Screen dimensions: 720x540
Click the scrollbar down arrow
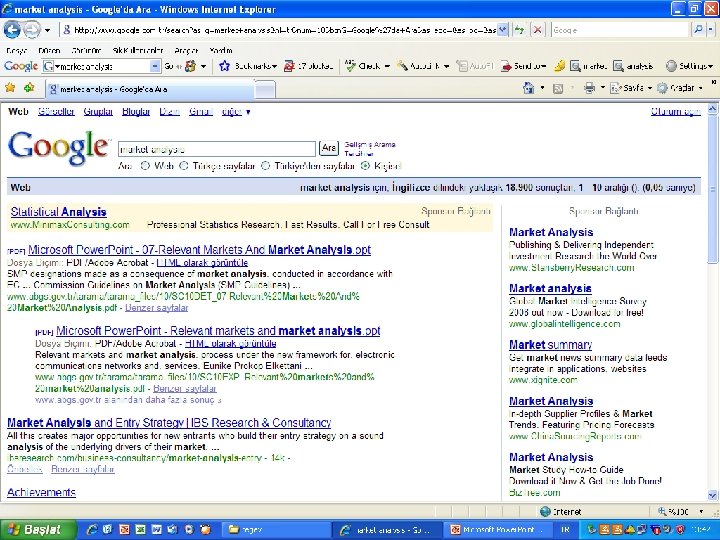click(x=712, y=495)
